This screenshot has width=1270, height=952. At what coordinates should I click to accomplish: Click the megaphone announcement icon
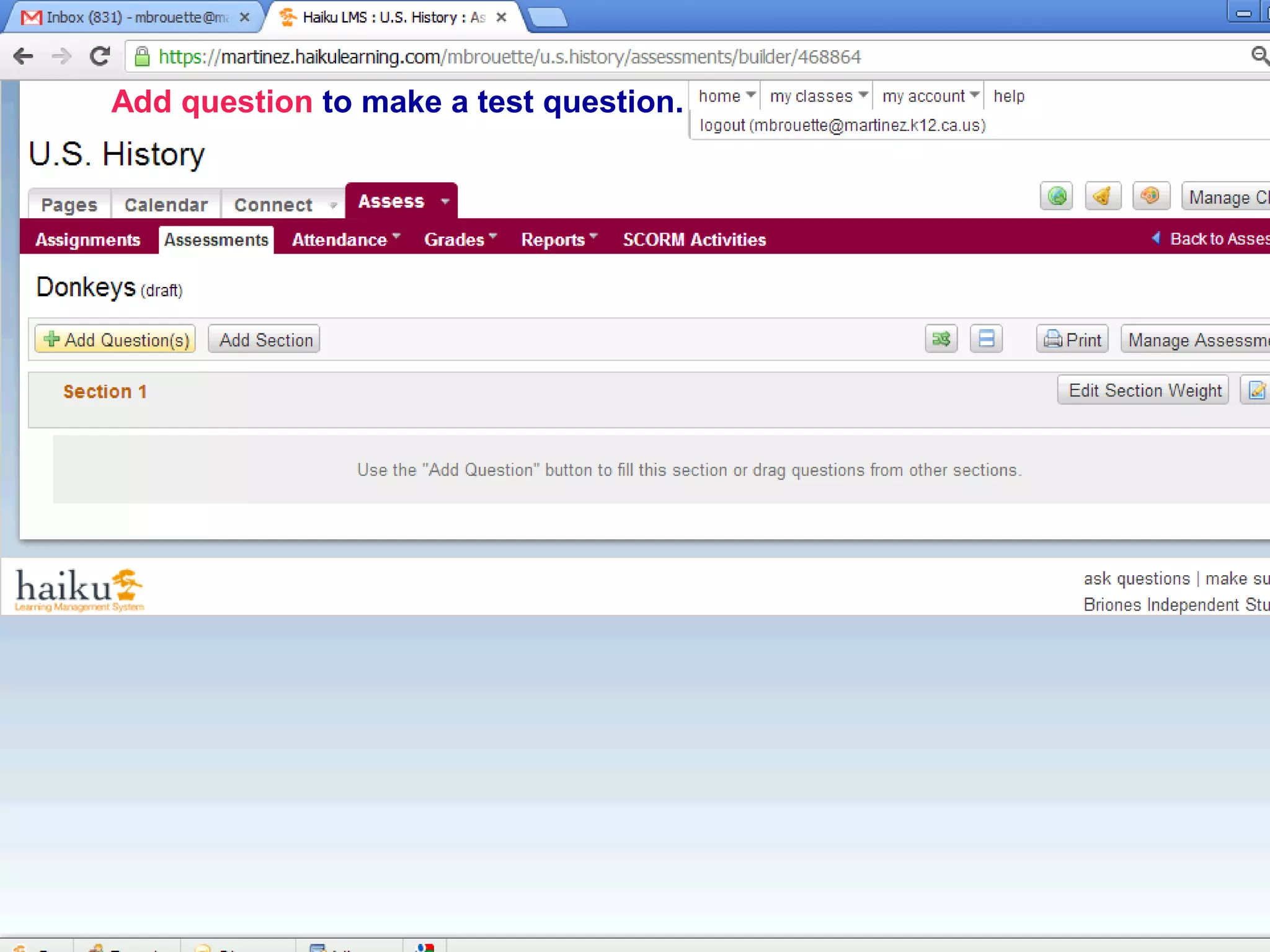(x=1103, y=196)
